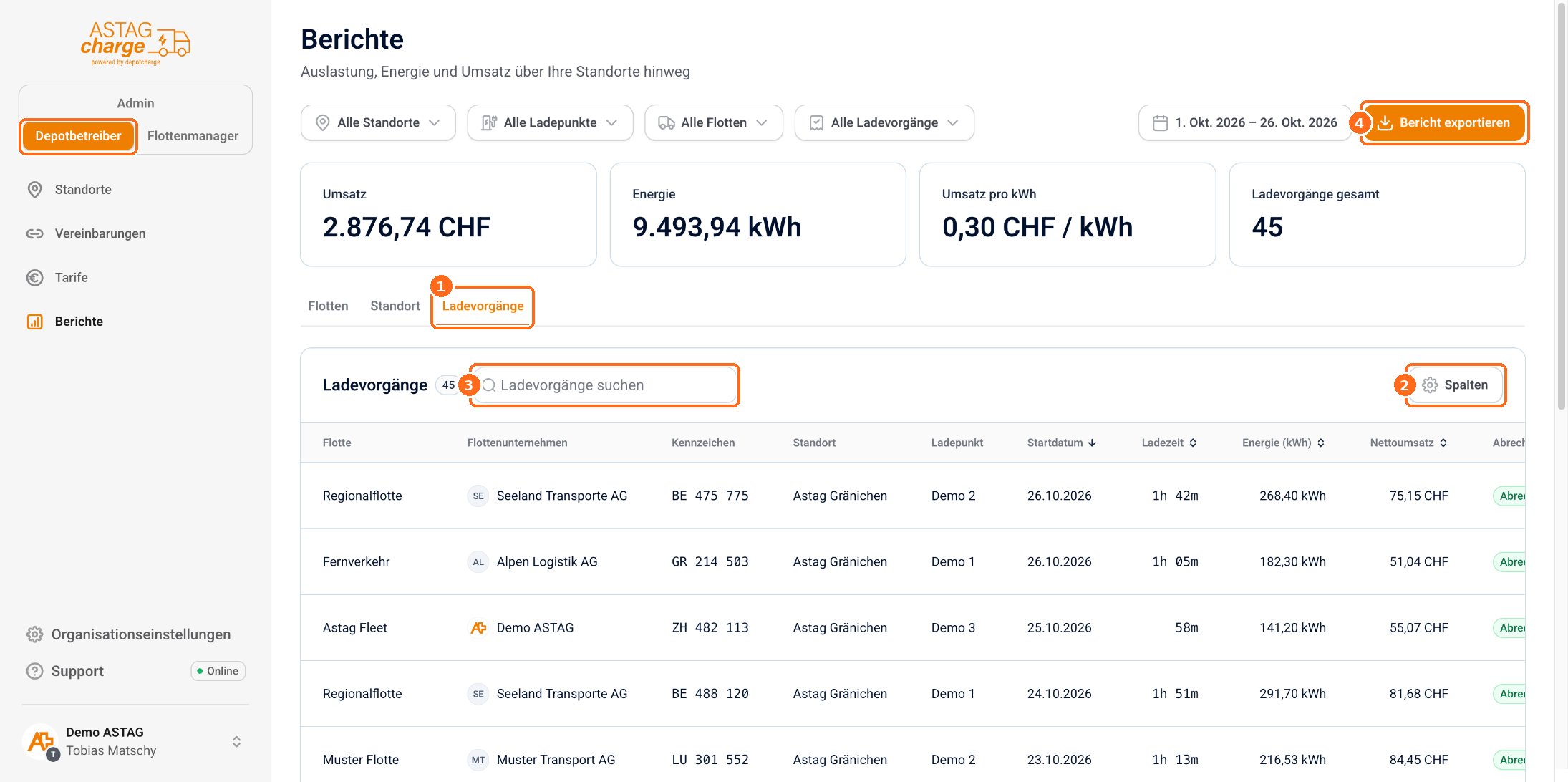This screenshot has width=1568, height=782.
Task: Click the MT avatar for Muster Transport AG
Action: [478, 760]
